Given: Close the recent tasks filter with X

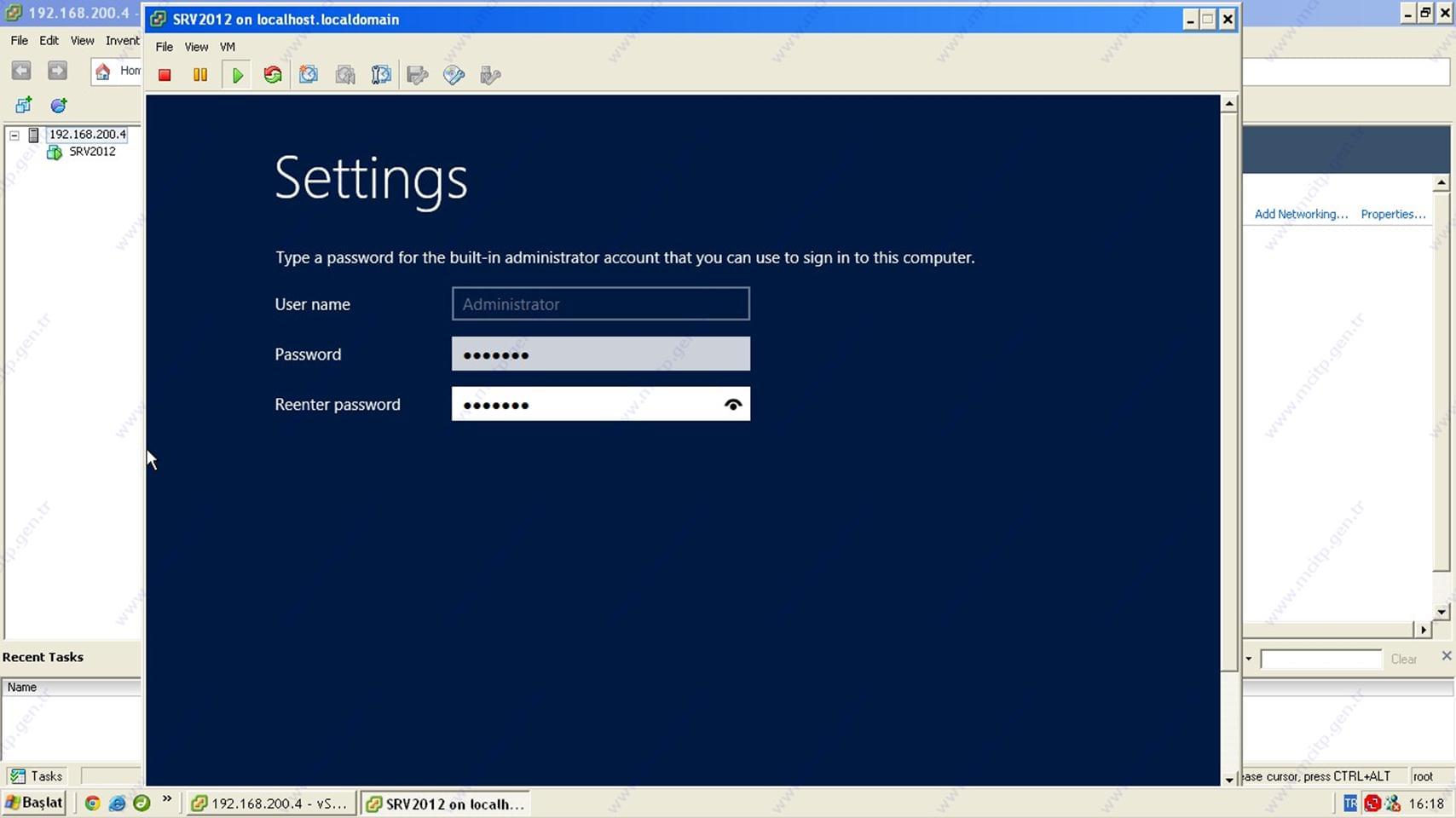Looking at the screenshot, I should (x=1446, y=655).
